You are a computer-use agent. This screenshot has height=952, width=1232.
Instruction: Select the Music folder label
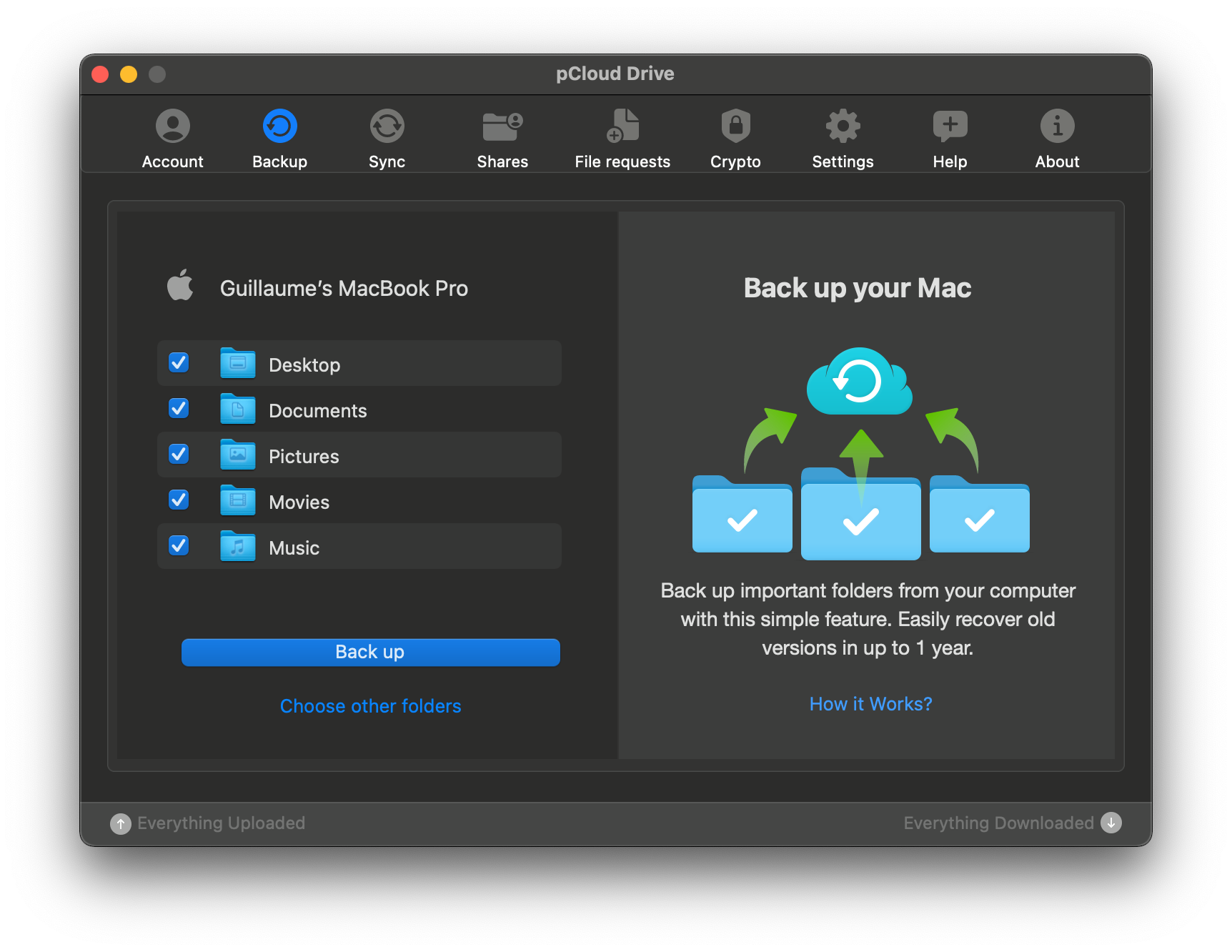(294, 548)
